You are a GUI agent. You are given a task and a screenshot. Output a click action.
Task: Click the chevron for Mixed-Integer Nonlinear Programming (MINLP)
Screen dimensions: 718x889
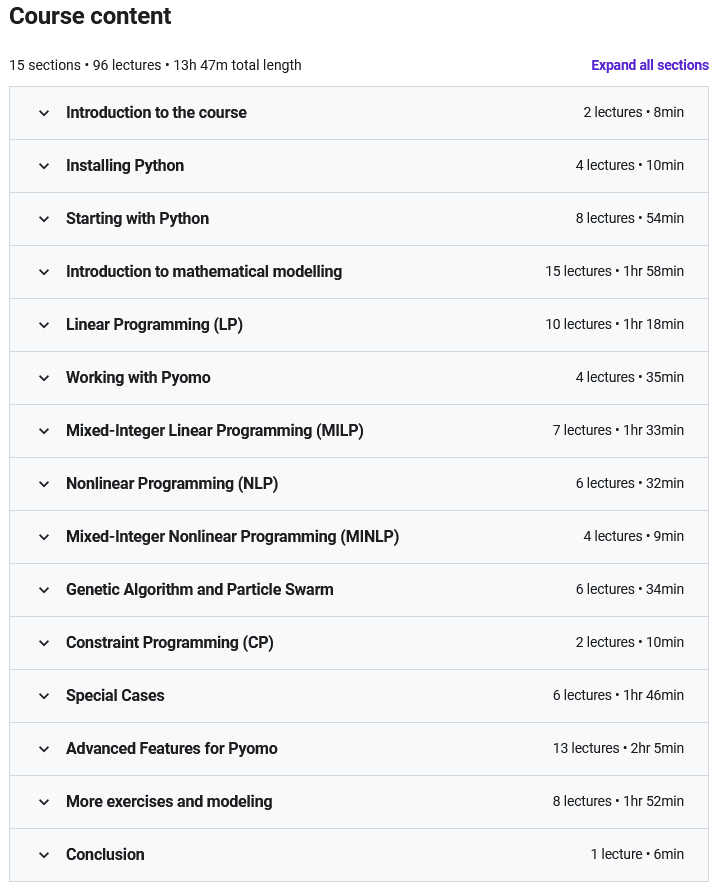pyautogui.click(x=44, y=537)
